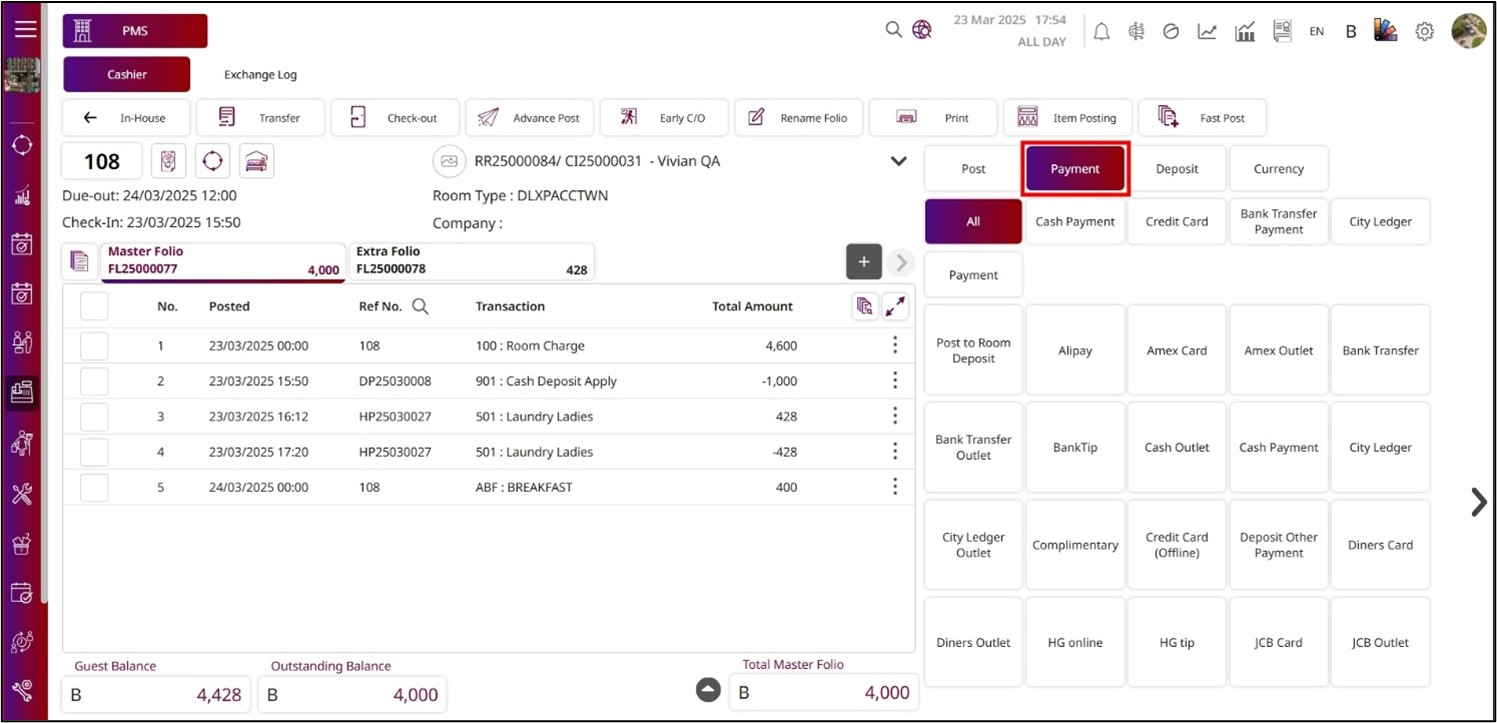Viewport: 1497px width, 723px height.
Task: Click the Check-out button
Action: pyautogui.click(x=396, y=118)
